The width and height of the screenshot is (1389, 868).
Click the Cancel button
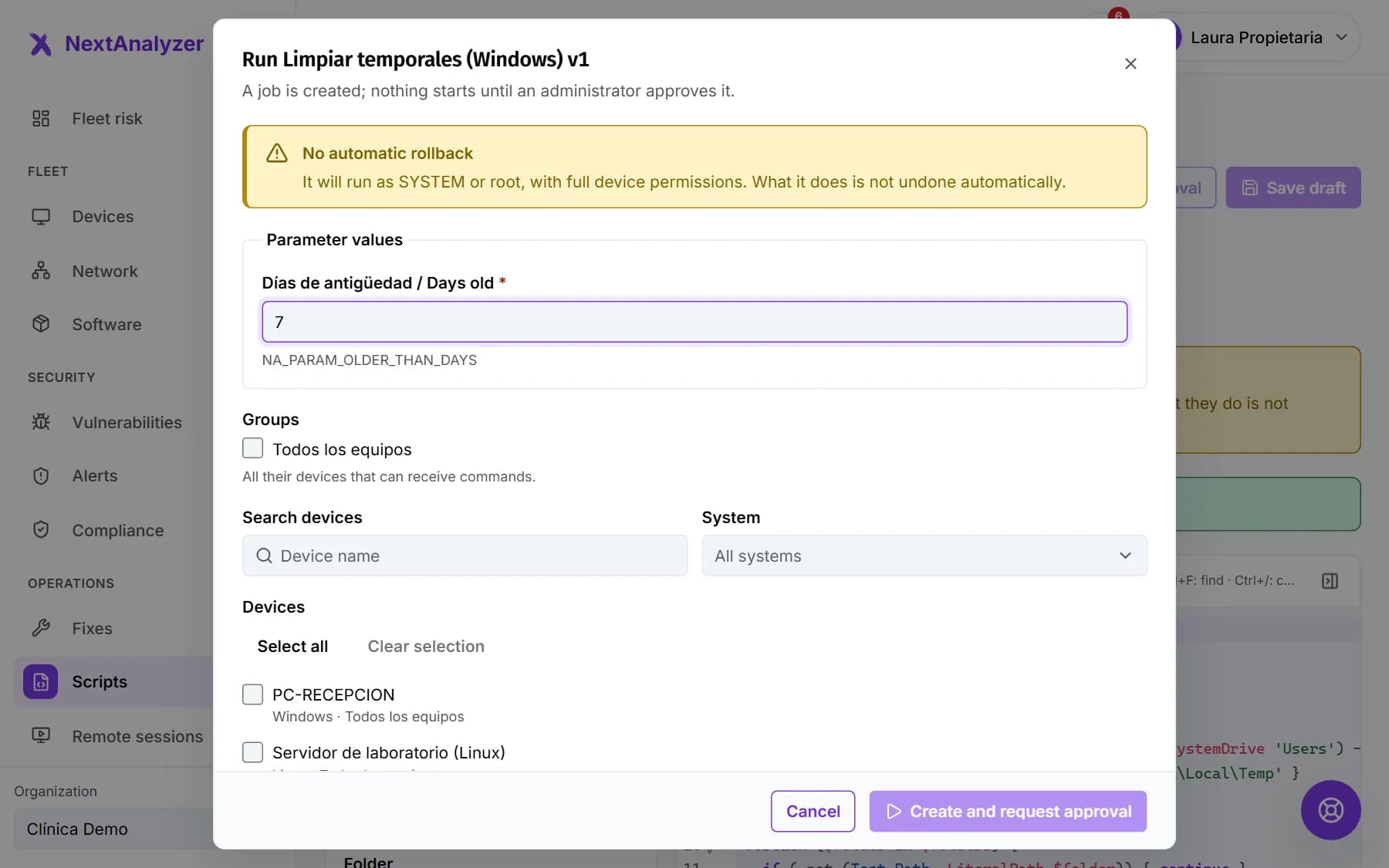pos(813,811)
